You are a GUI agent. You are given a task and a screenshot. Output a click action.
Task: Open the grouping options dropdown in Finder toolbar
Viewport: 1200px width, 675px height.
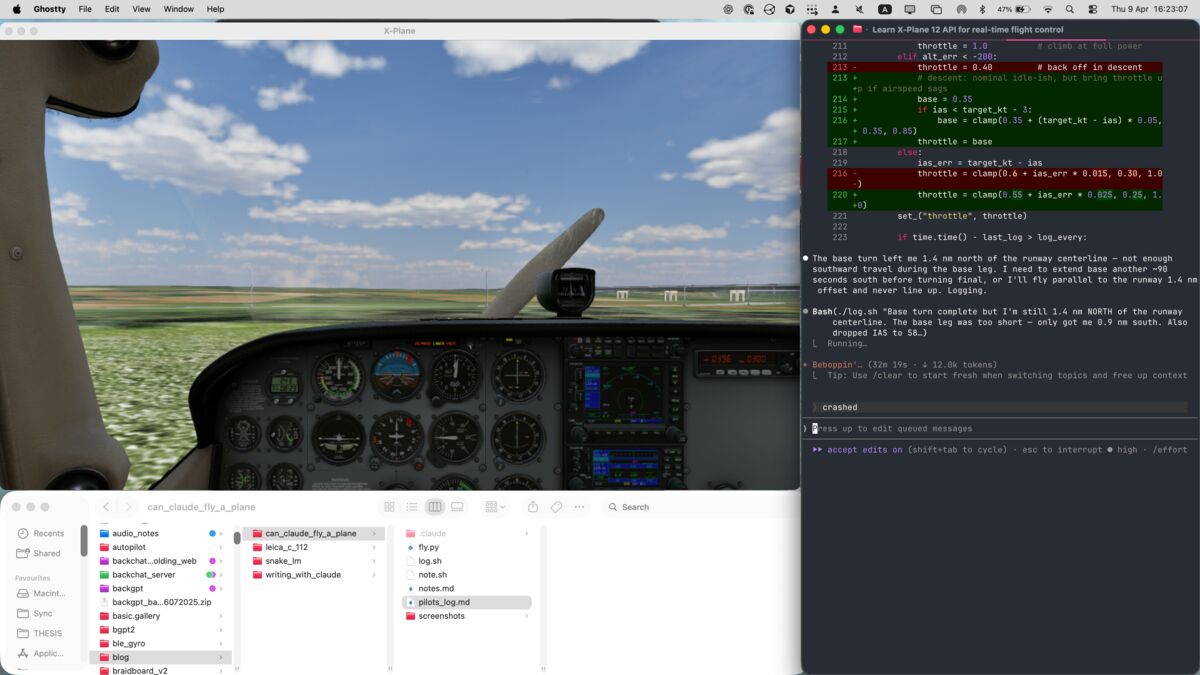(x=493, y=507)
